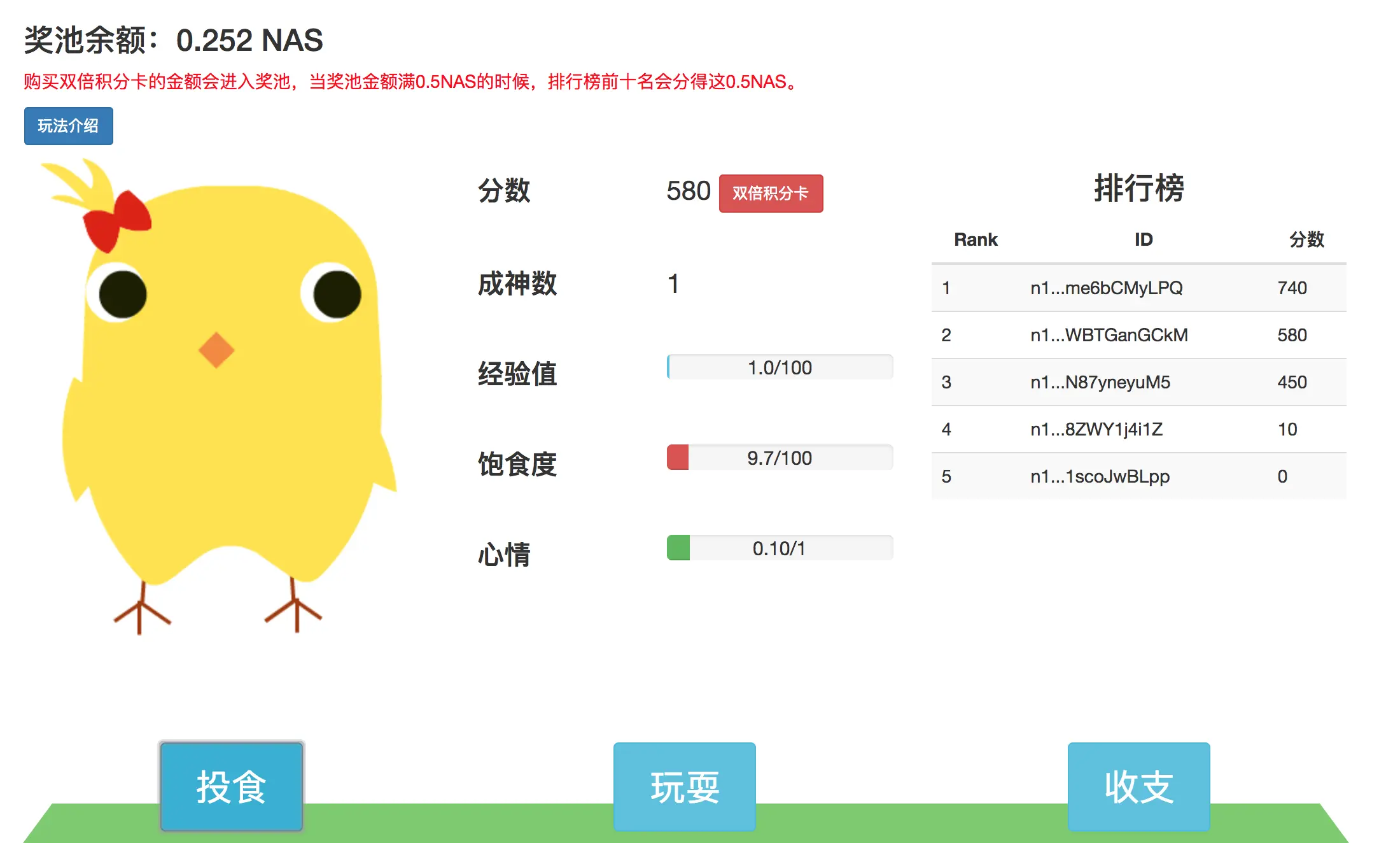Image resolution: width=1400 pixels, height=843 pixels.
Task: Select leaderboard row n1...N87yneyuM5
Action: [x=1100, y=382]
